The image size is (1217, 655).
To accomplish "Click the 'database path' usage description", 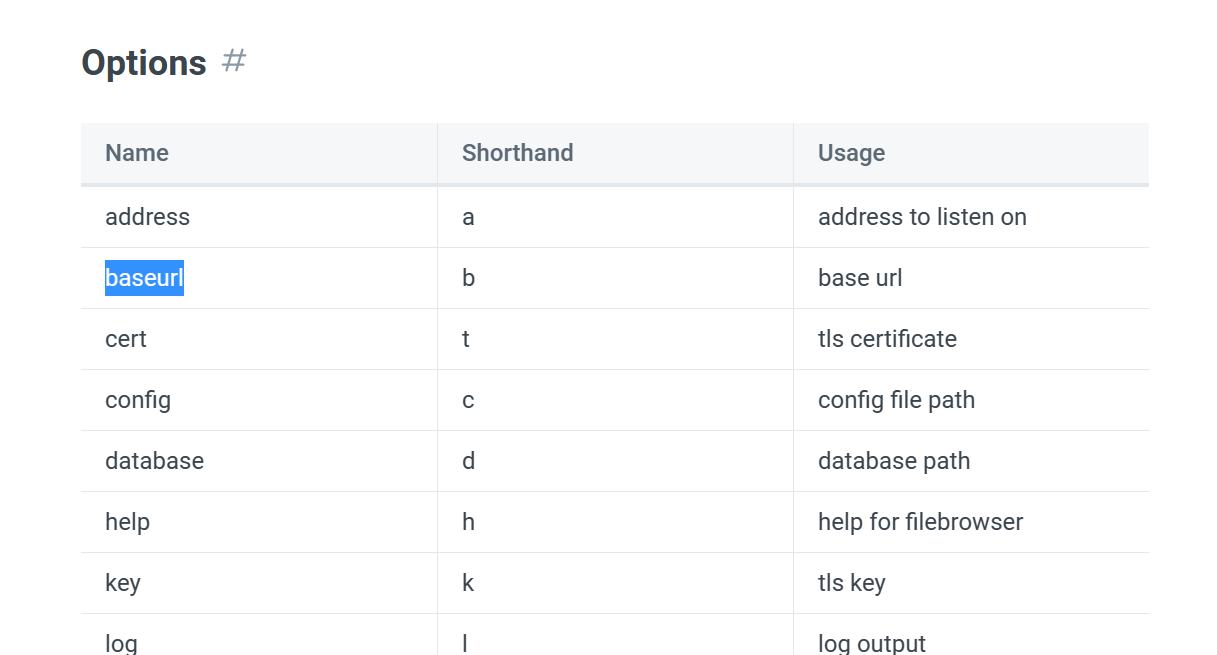I will click(x=894, y=461).
